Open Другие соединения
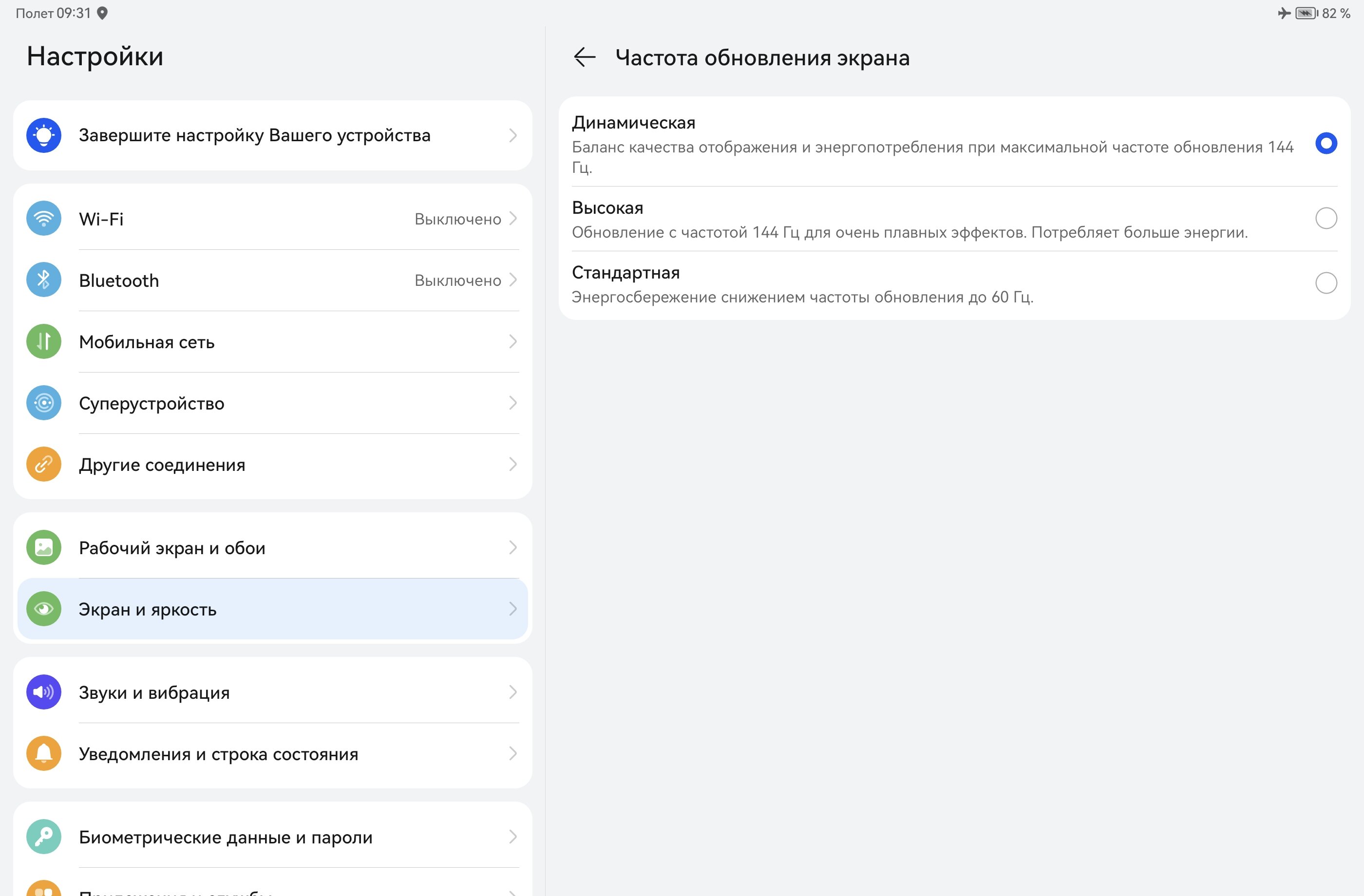This screenshot has height=896, width=1364. point(273,464)
